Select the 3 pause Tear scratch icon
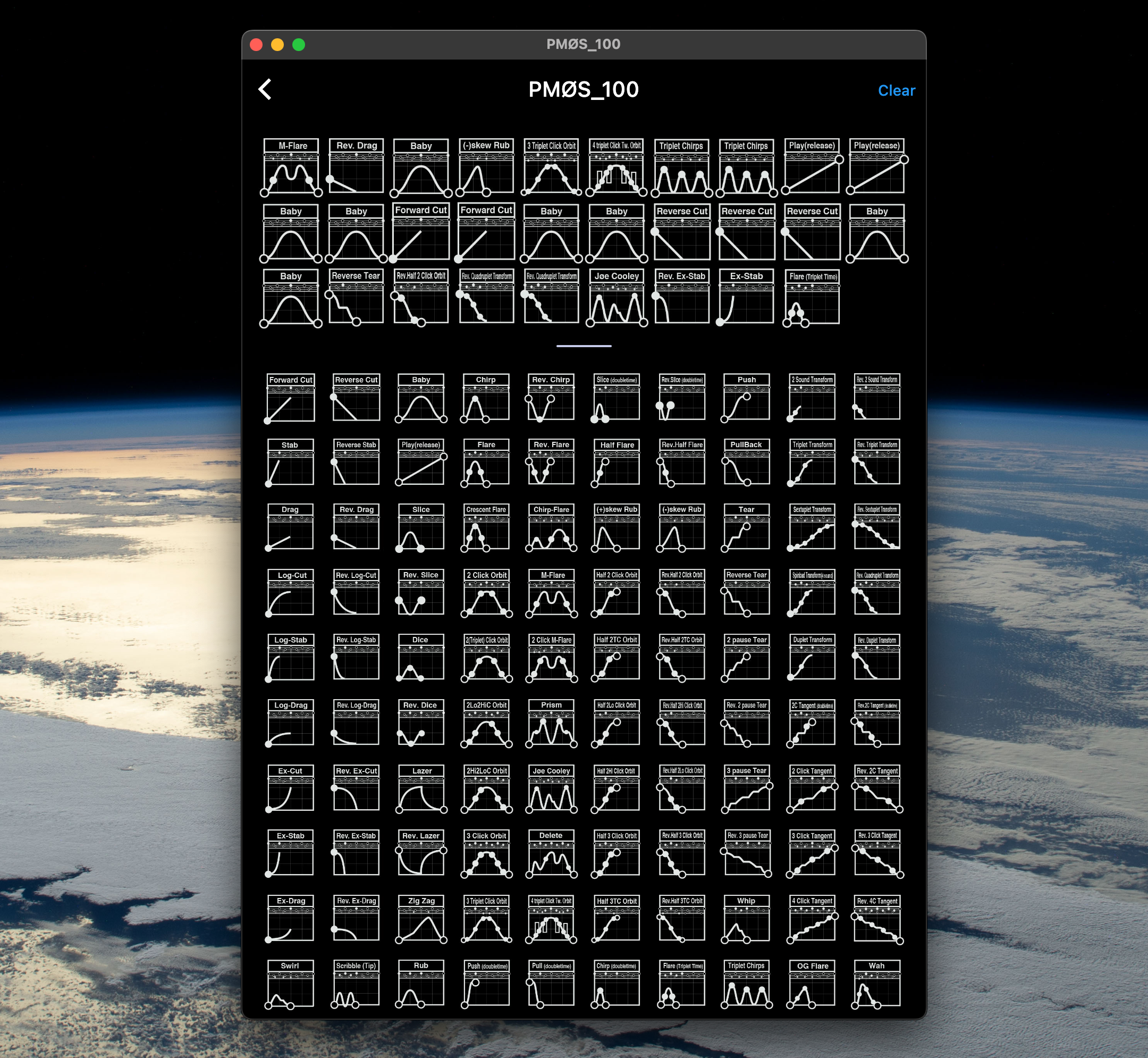This screenshot has height=1058, width=1148. click(x=746, y=789)
